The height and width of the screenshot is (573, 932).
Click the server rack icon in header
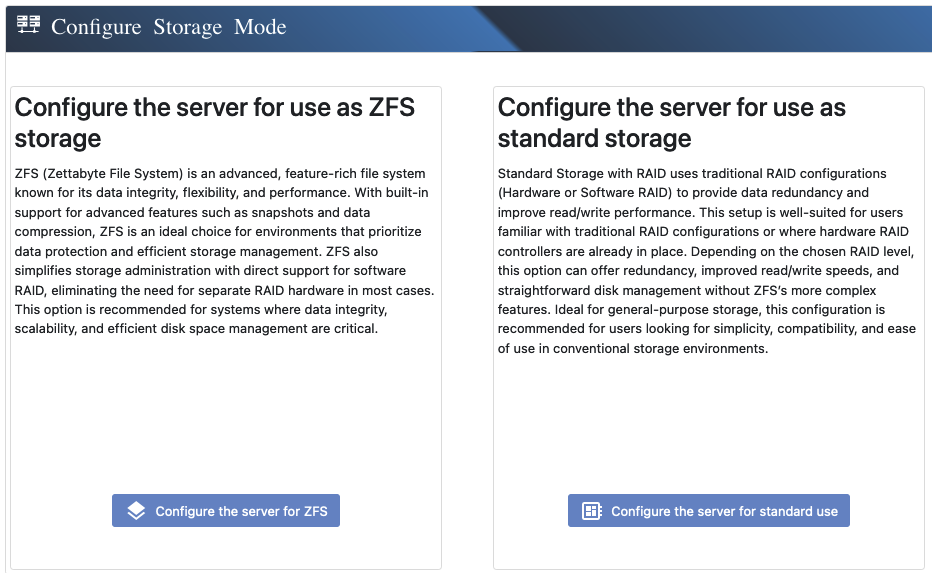[x=28, y=25]
